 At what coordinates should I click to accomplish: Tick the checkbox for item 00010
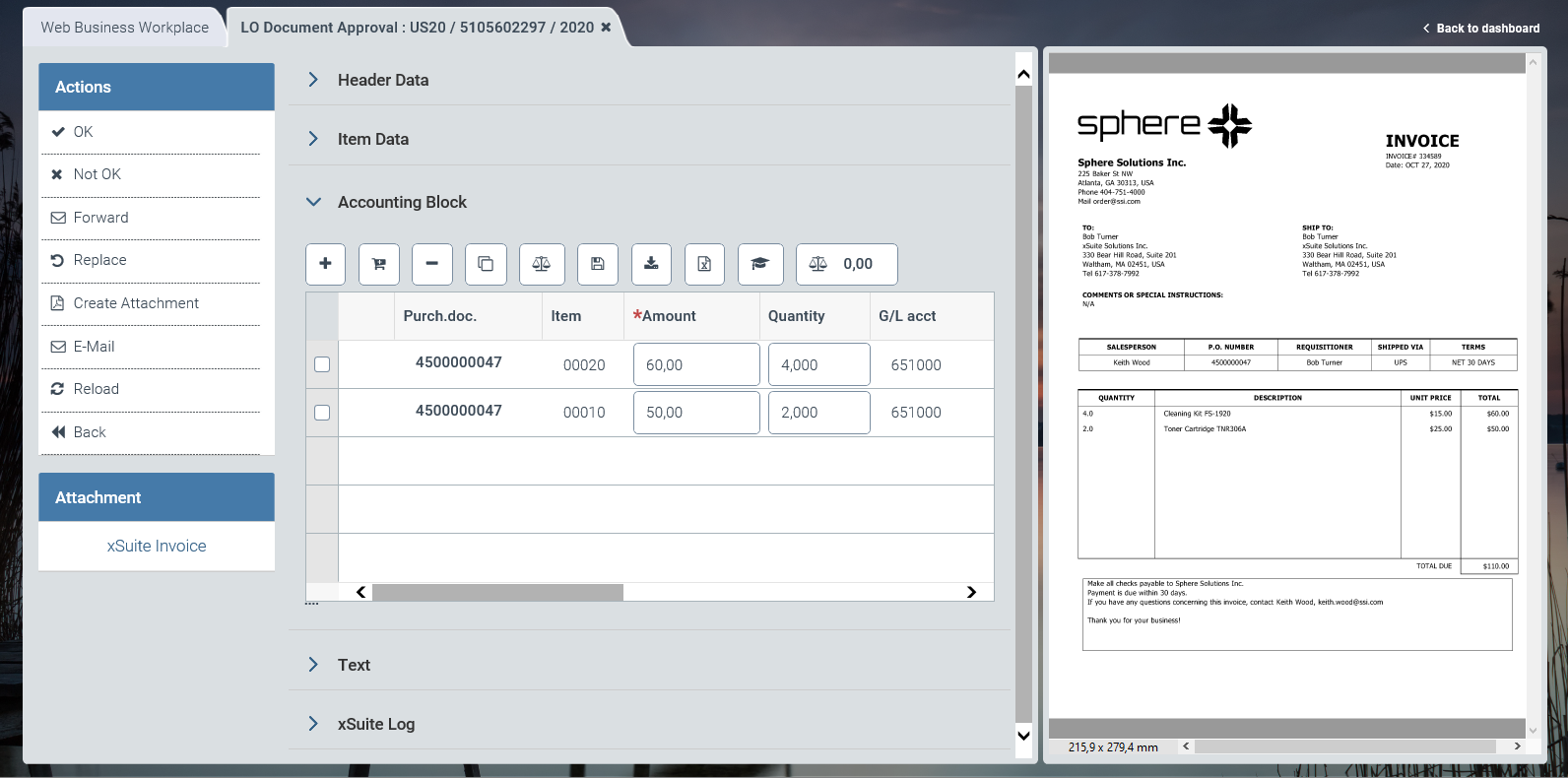(322, 413)
